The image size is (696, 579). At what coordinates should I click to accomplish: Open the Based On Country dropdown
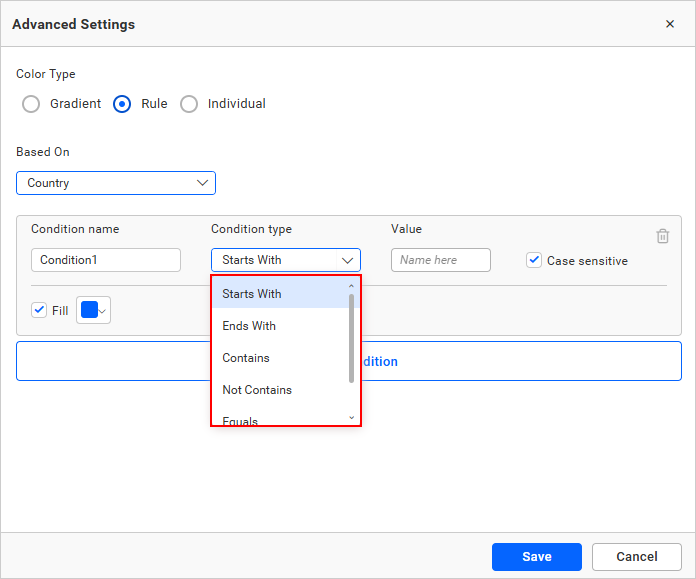pos(116,183)
